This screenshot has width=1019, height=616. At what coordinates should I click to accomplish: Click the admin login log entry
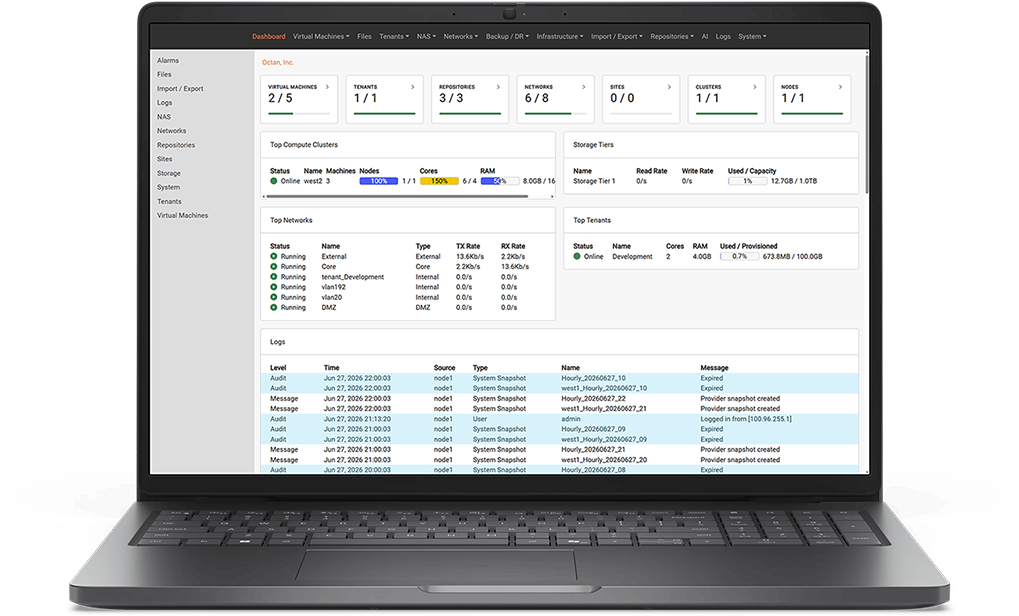click(x=560, y=419)
